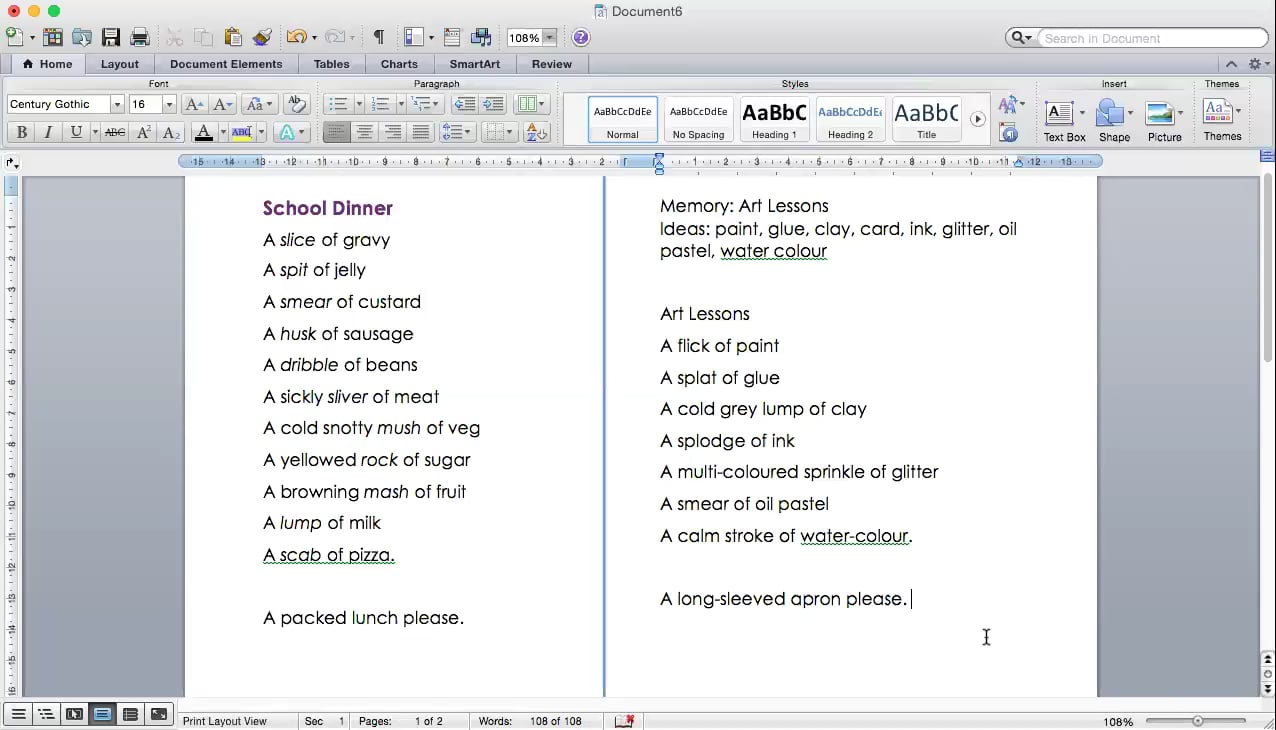Center align the text

[365, 132]
